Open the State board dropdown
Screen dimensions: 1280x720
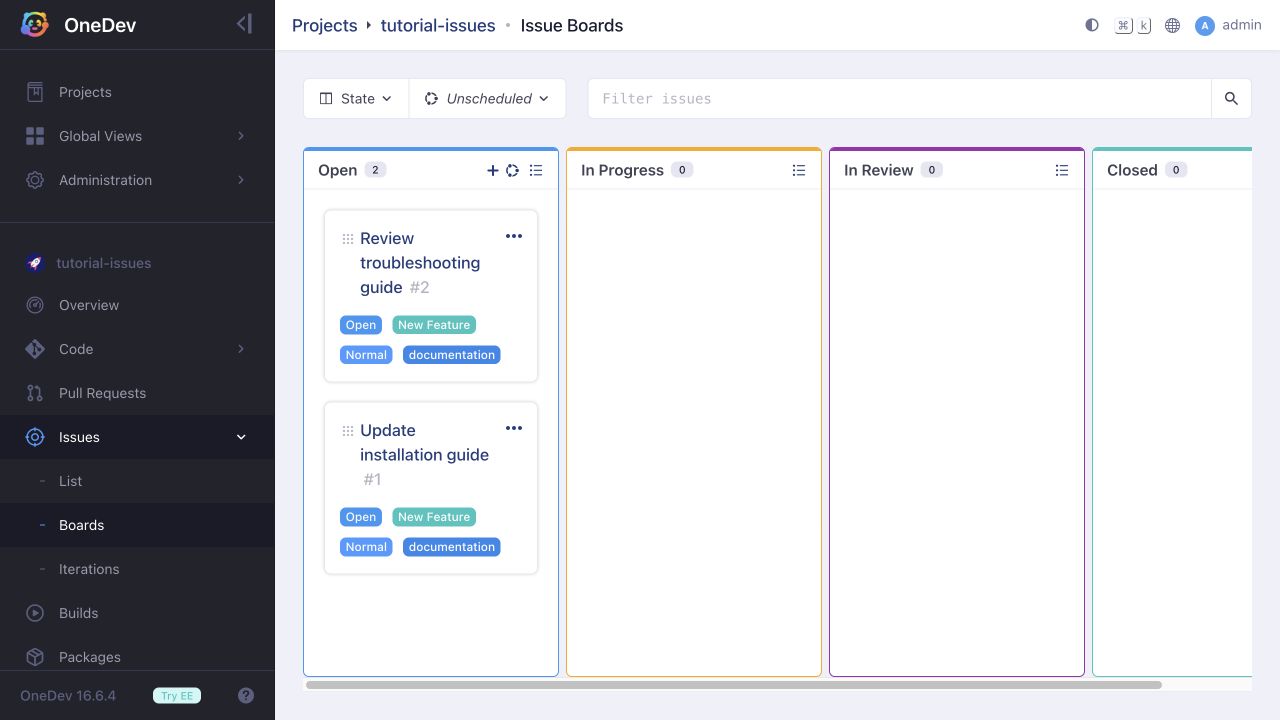[x=356, y=98]
